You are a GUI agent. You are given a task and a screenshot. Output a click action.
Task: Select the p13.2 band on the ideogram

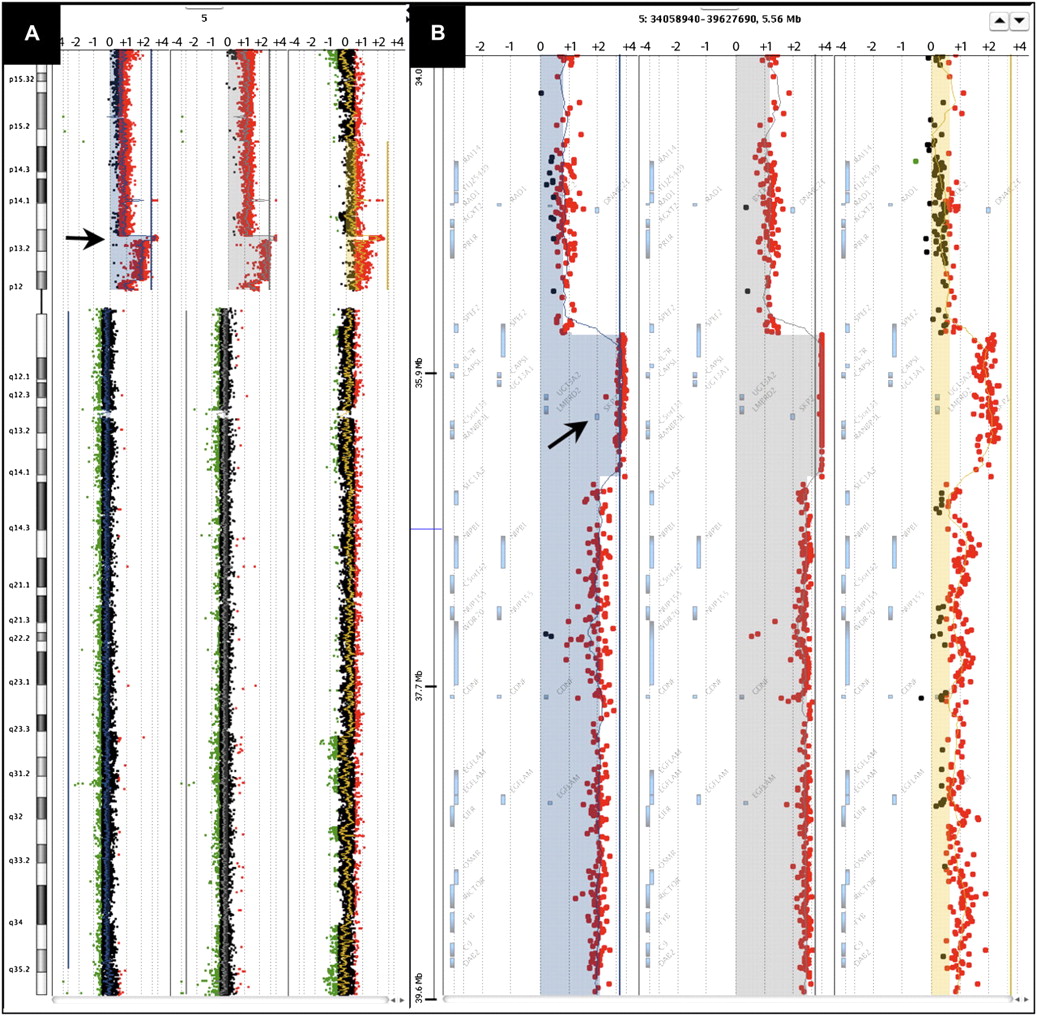click(42, 246)
